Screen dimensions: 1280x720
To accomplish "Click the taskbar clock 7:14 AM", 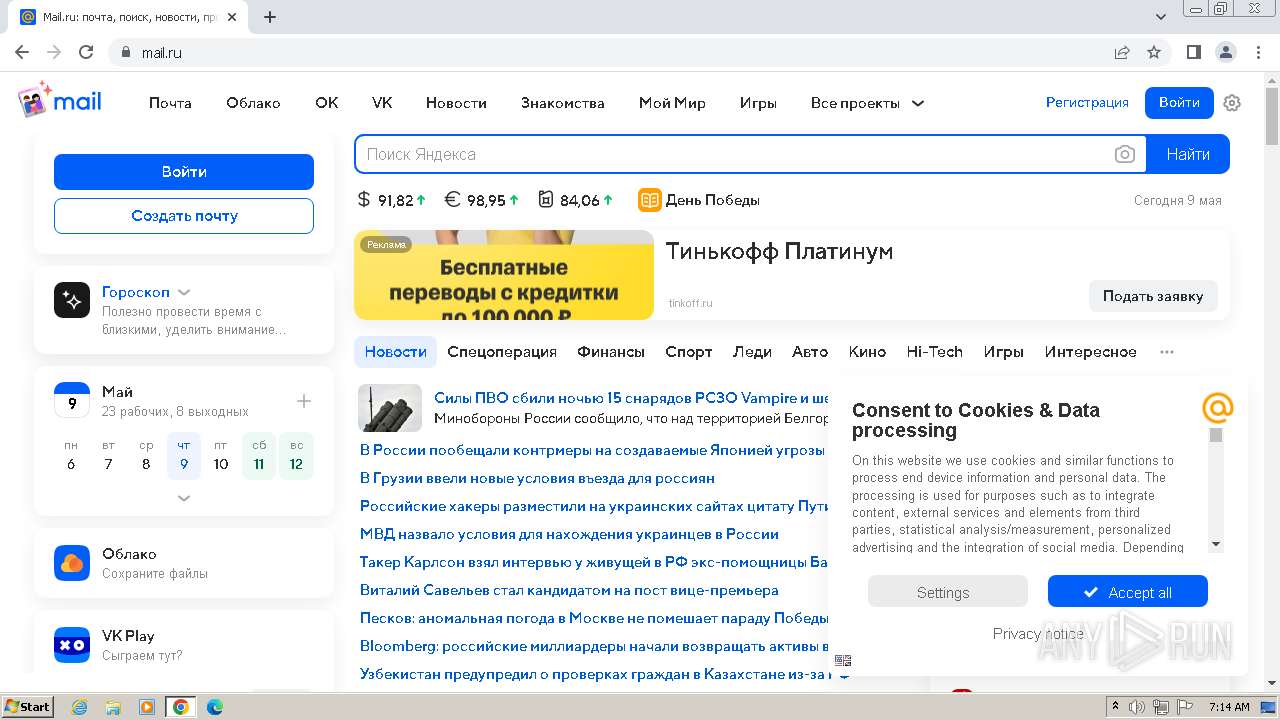I will [x=1229, y=707].
